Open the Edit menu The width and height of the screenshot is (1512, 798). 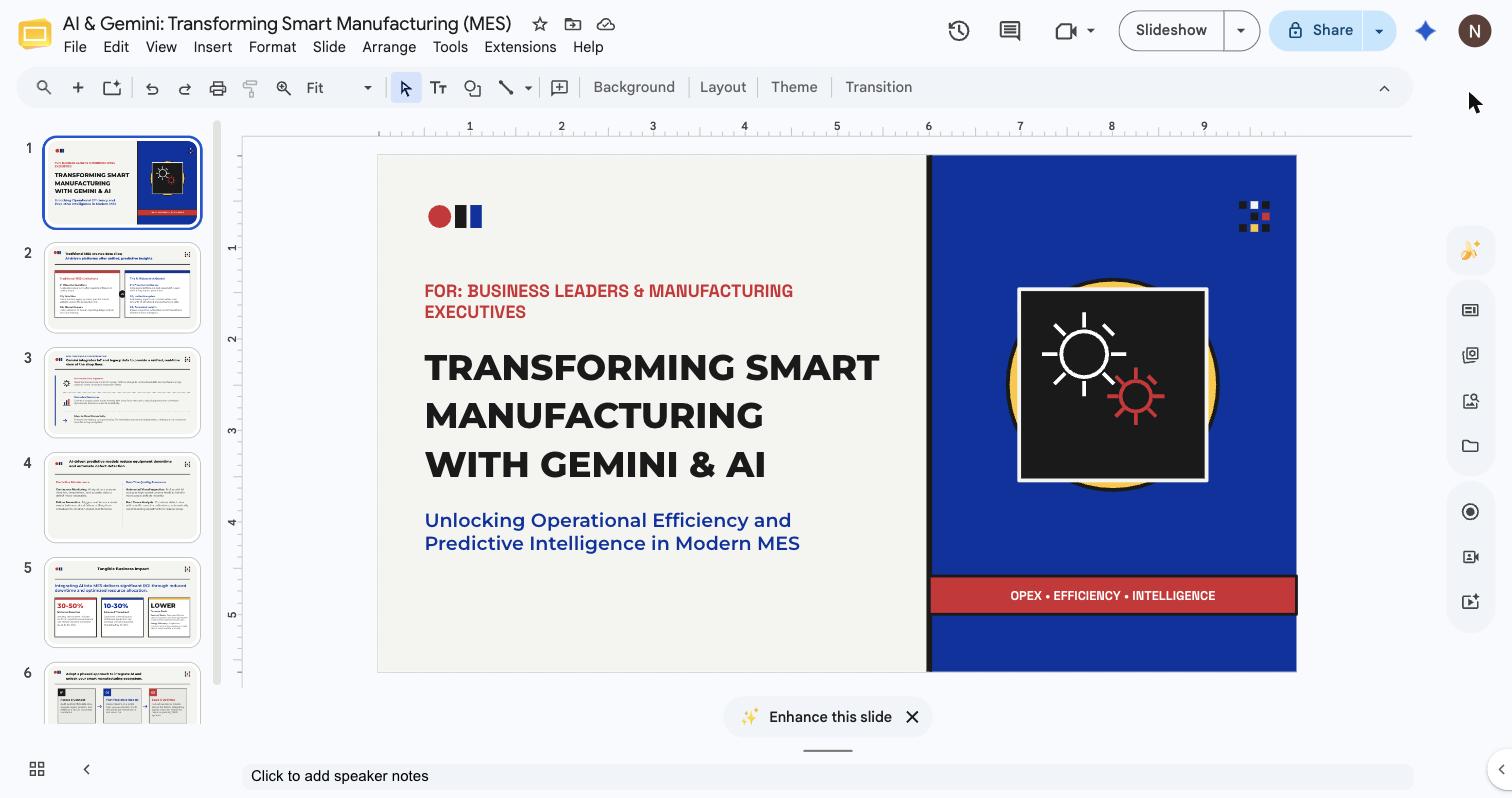point(116,47)
